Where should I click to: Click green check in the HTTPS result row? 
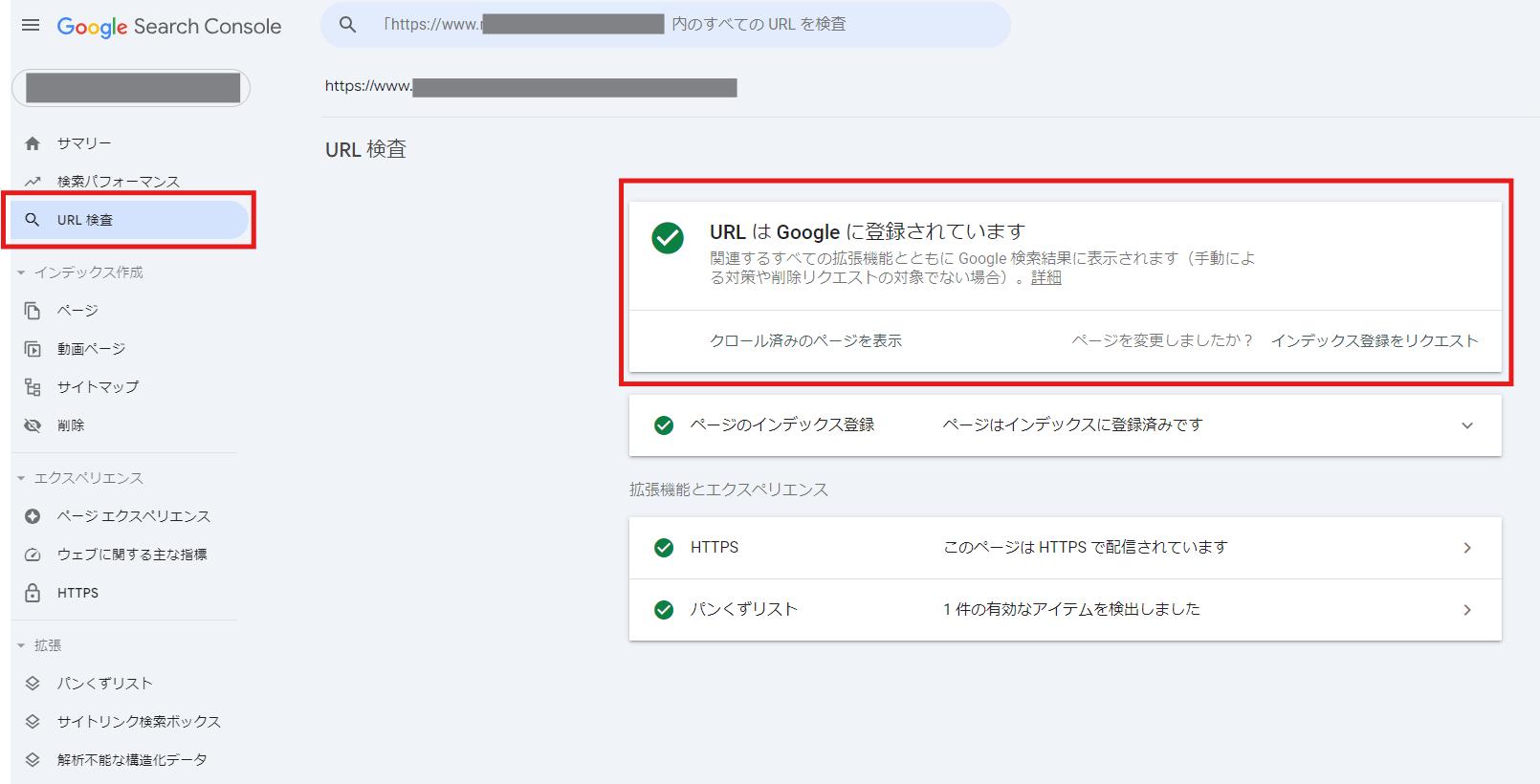coord(664,548)
